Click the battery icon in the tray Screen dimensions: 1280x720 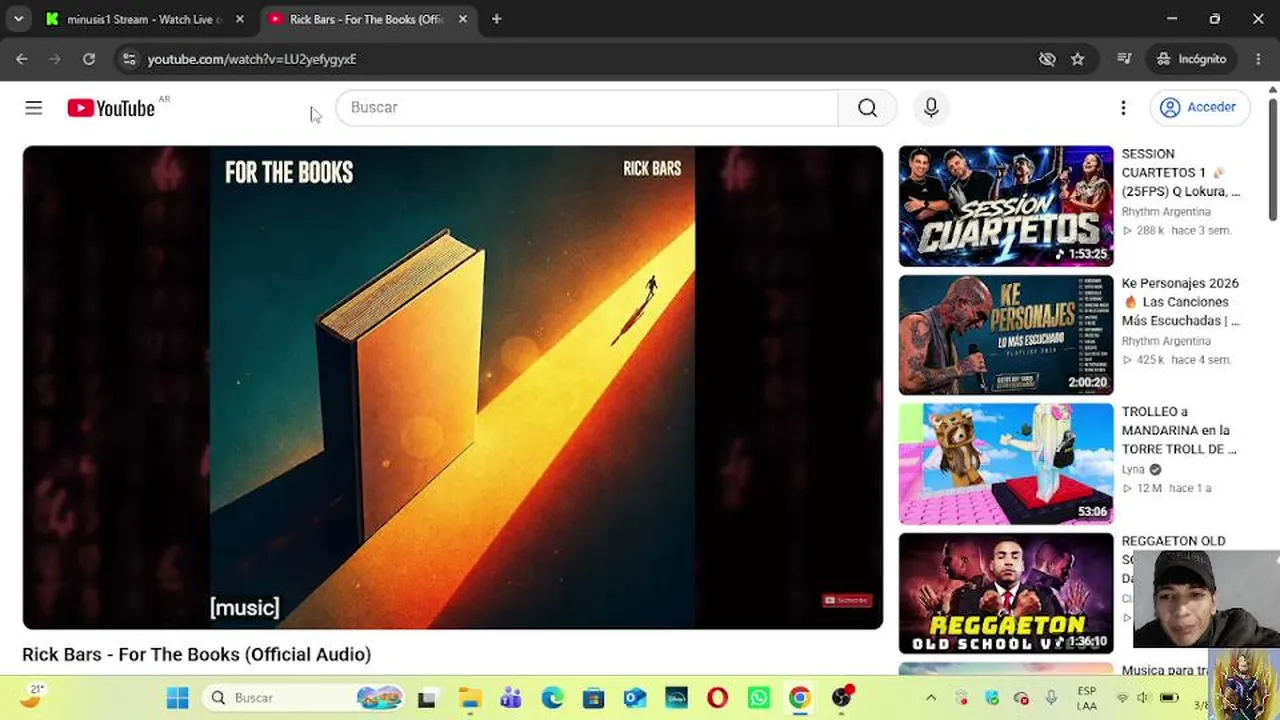[x=1168, y=698]
